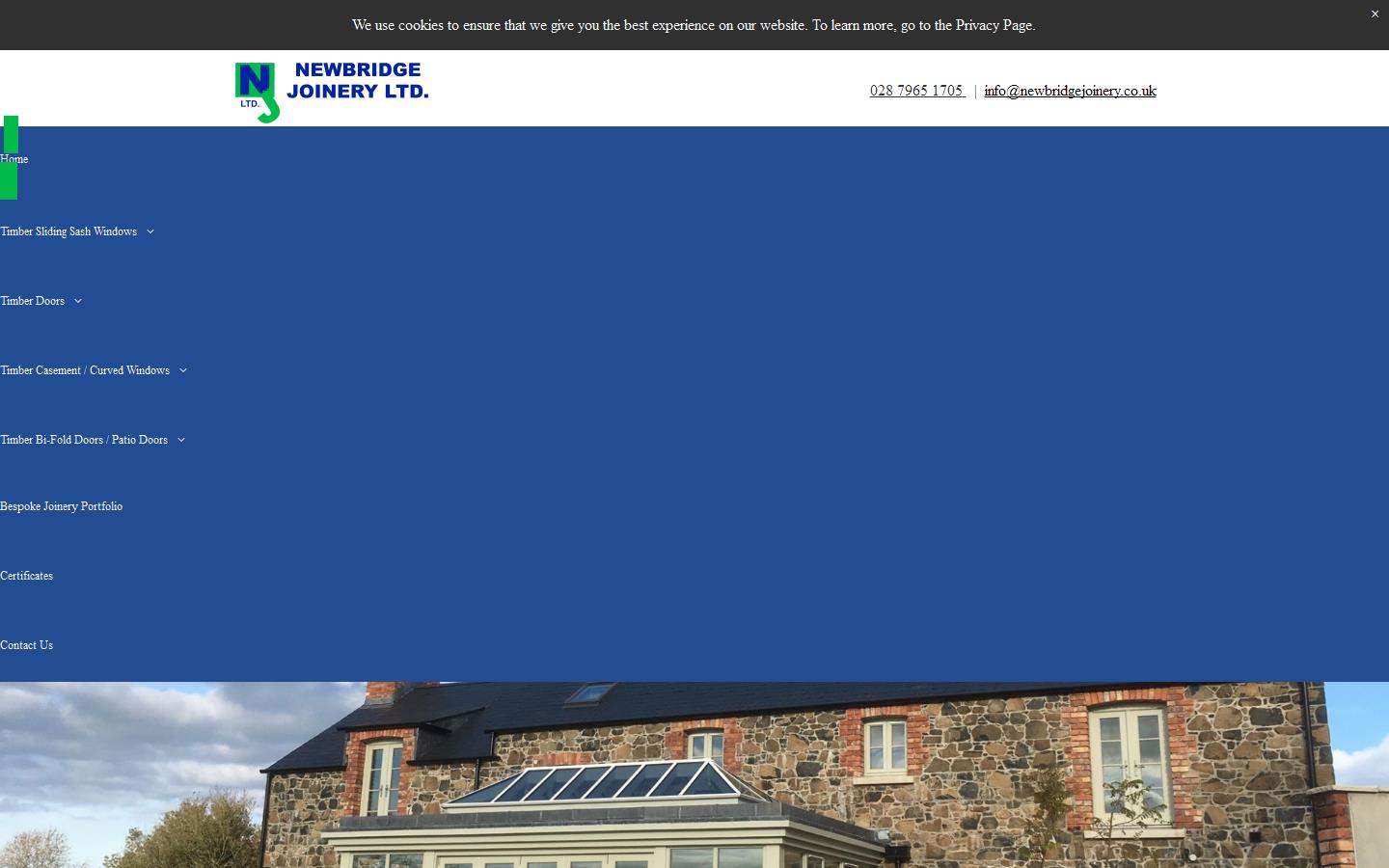Screen dimensions: 1389x868
Task: View the Certificates page
Action: pos(26,576)
